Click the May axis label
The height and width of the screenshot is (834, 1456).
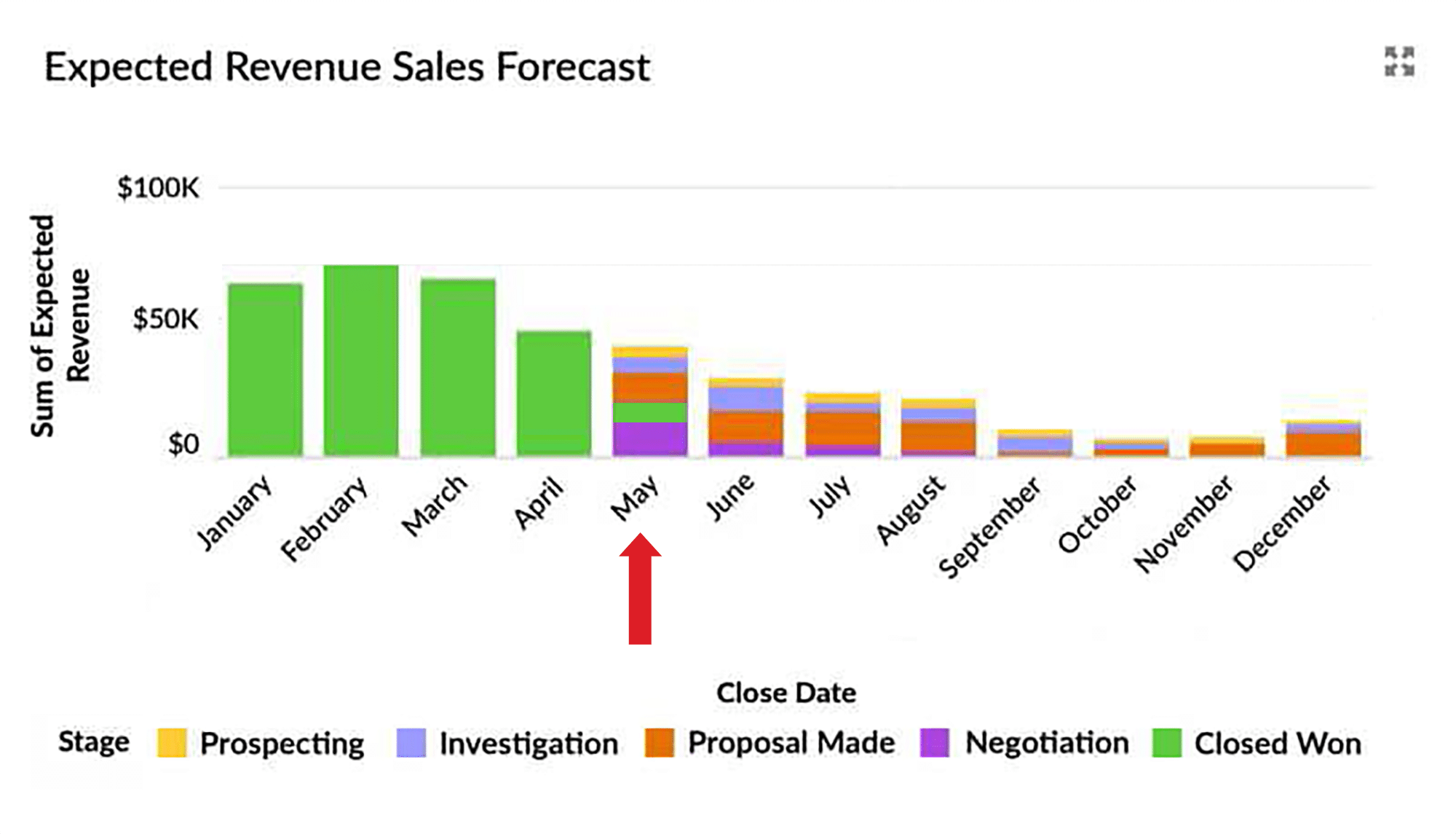tap(635, 498)
